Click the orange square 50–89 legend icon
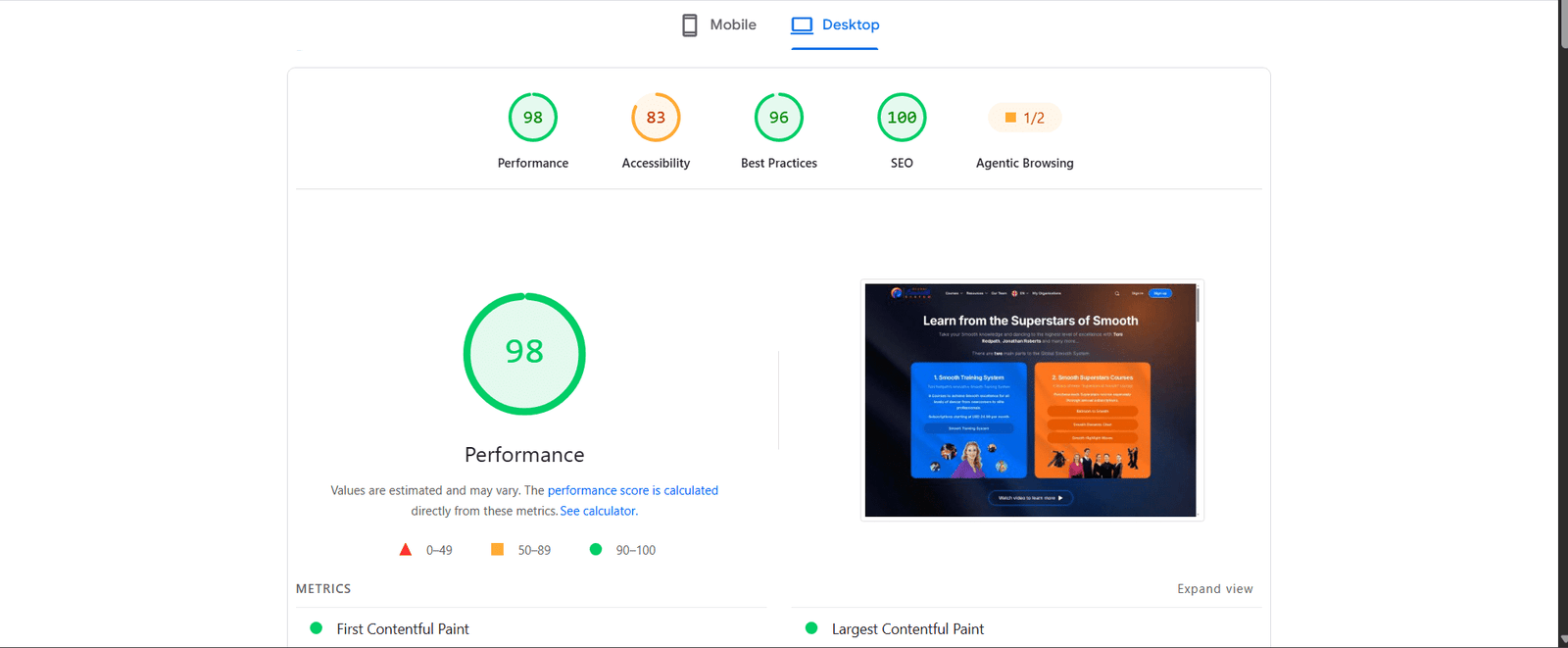1568x648 pixels. tap(498, 550)
